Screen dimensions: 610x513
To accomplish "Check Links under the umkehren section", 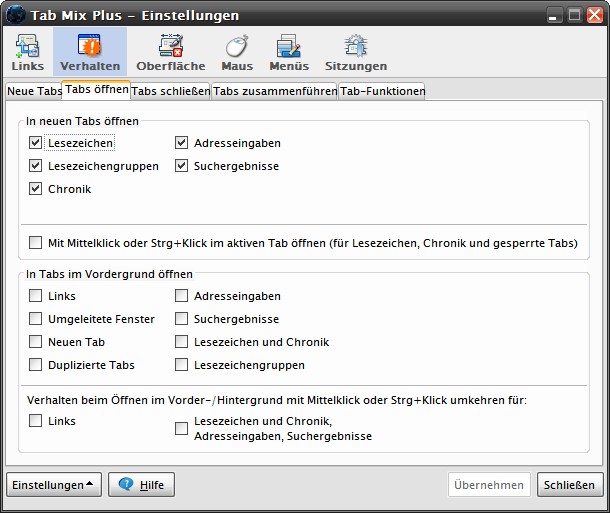I will (x=35, y=420).
